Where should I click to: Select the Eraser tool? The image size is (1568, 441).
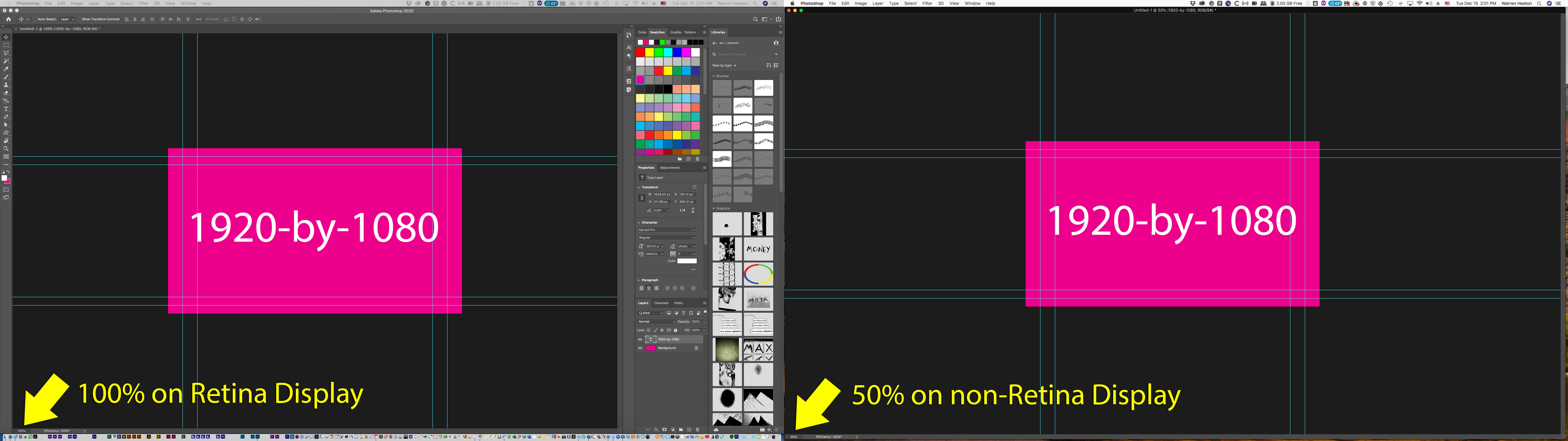(6, 92)
